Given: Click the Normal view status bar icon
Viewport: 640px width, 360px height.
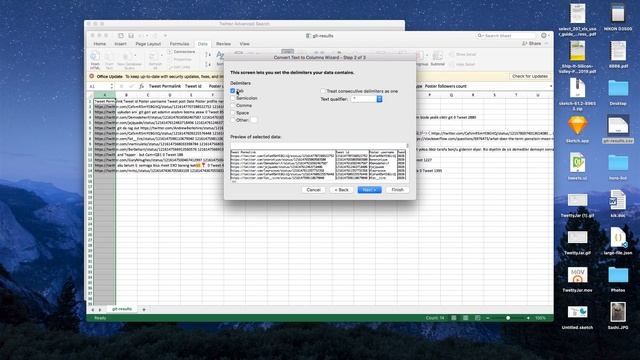Looking at the screenshot, I should coord(453,318).
